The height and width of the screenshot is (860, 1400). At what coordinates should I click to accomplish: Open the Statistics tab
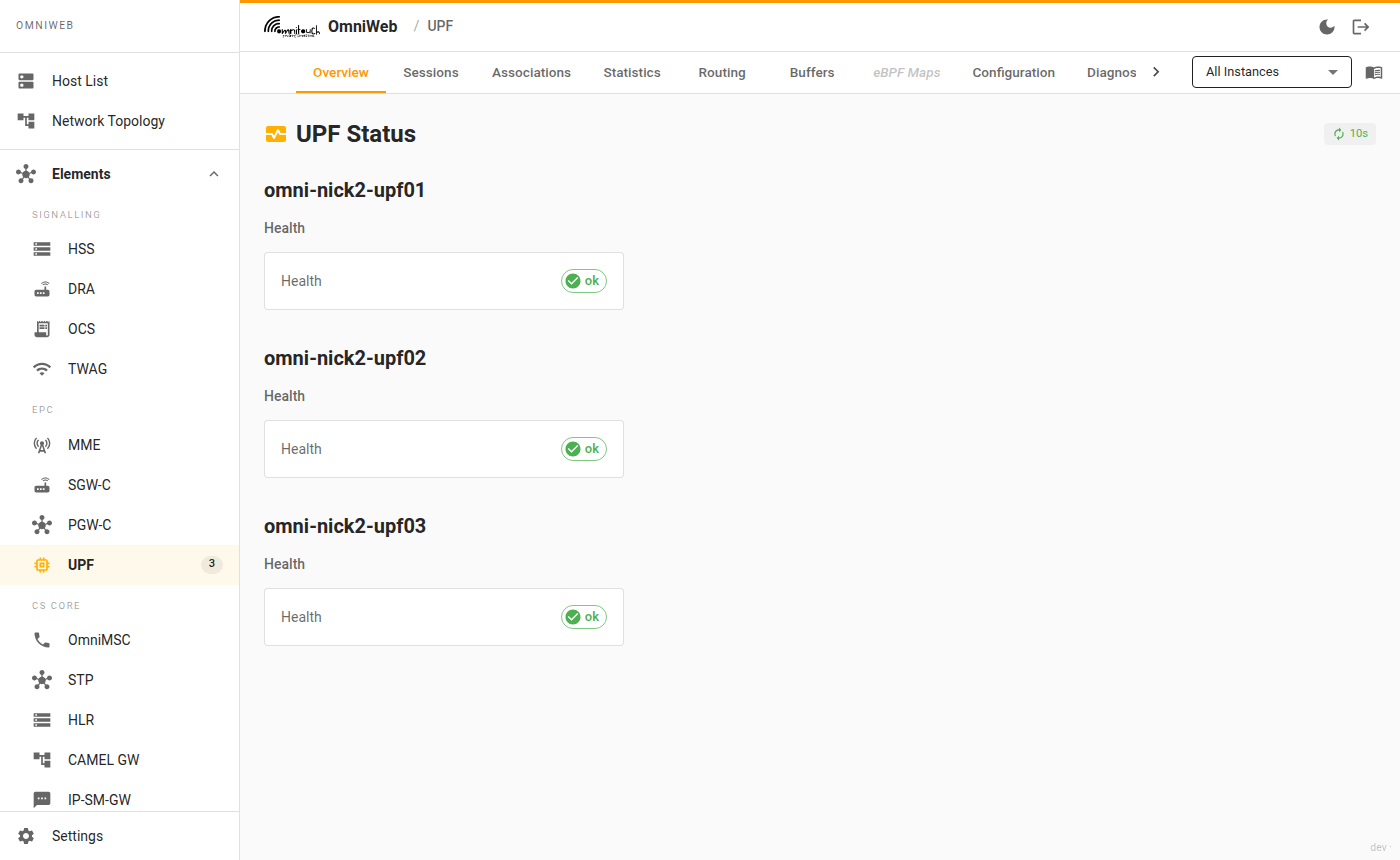point(632,73)
